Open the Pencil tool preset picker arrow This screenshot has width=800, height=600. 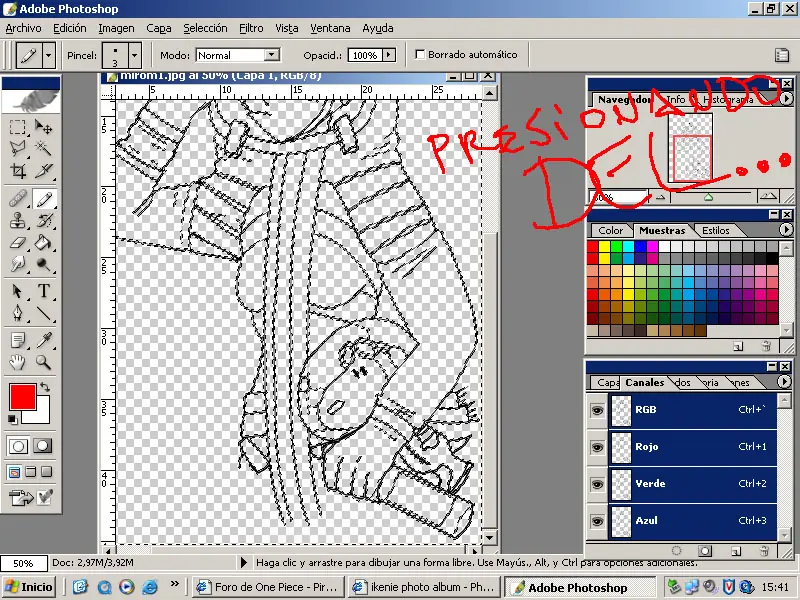48,55
